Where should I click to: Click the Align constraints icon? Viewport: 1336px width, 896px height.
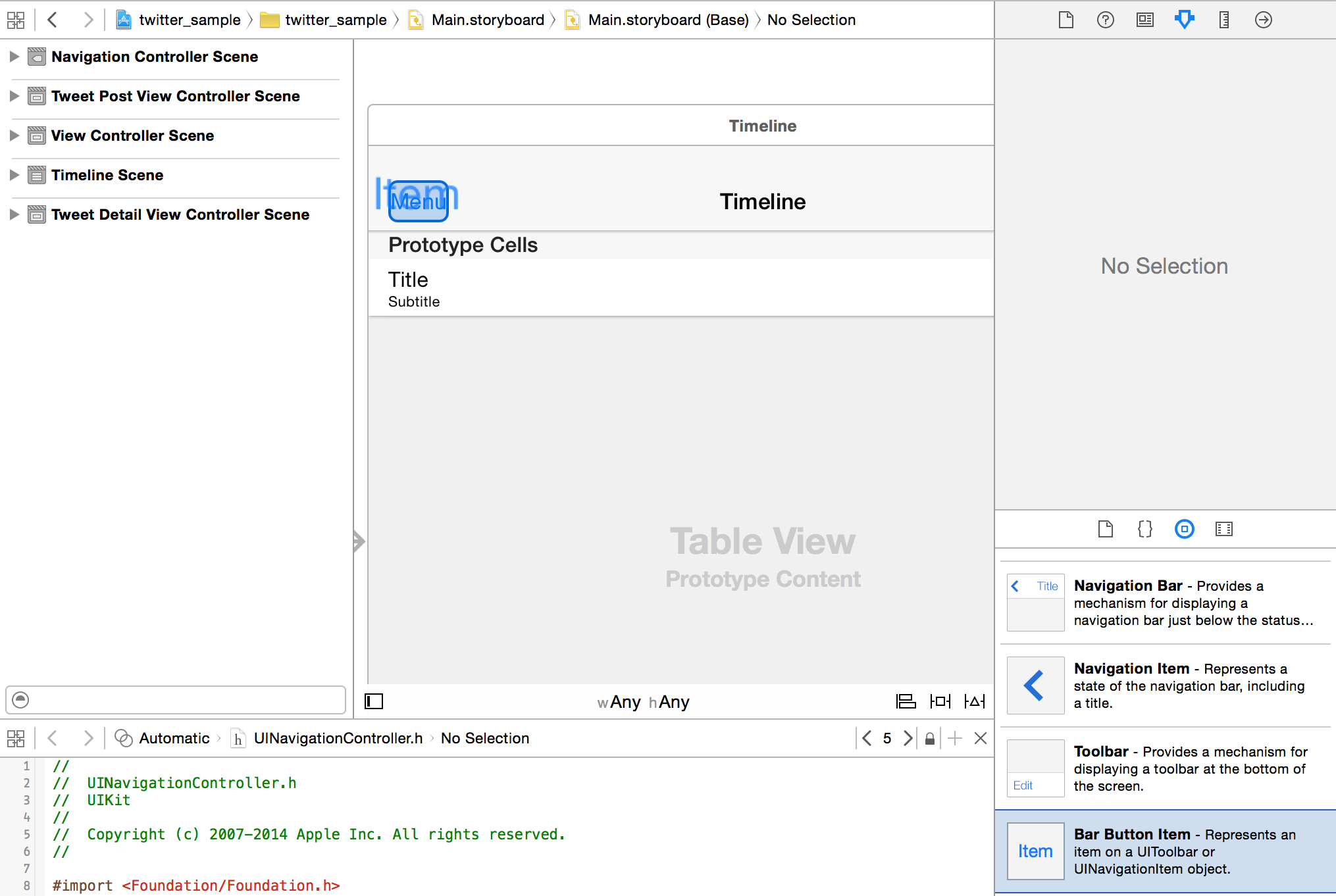pos(906,701)
